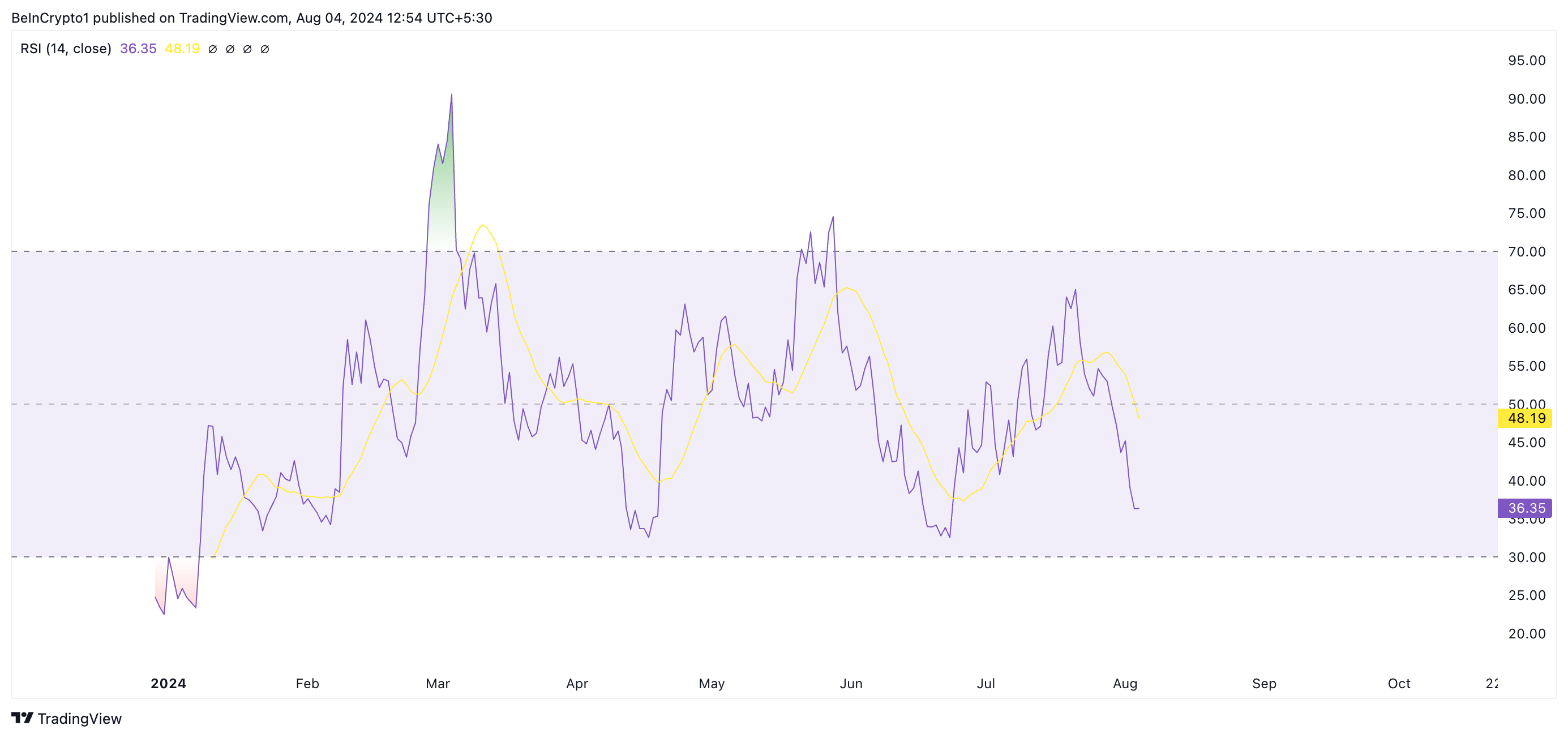Click the Oct label on time axis

[x=1399, y=683]
